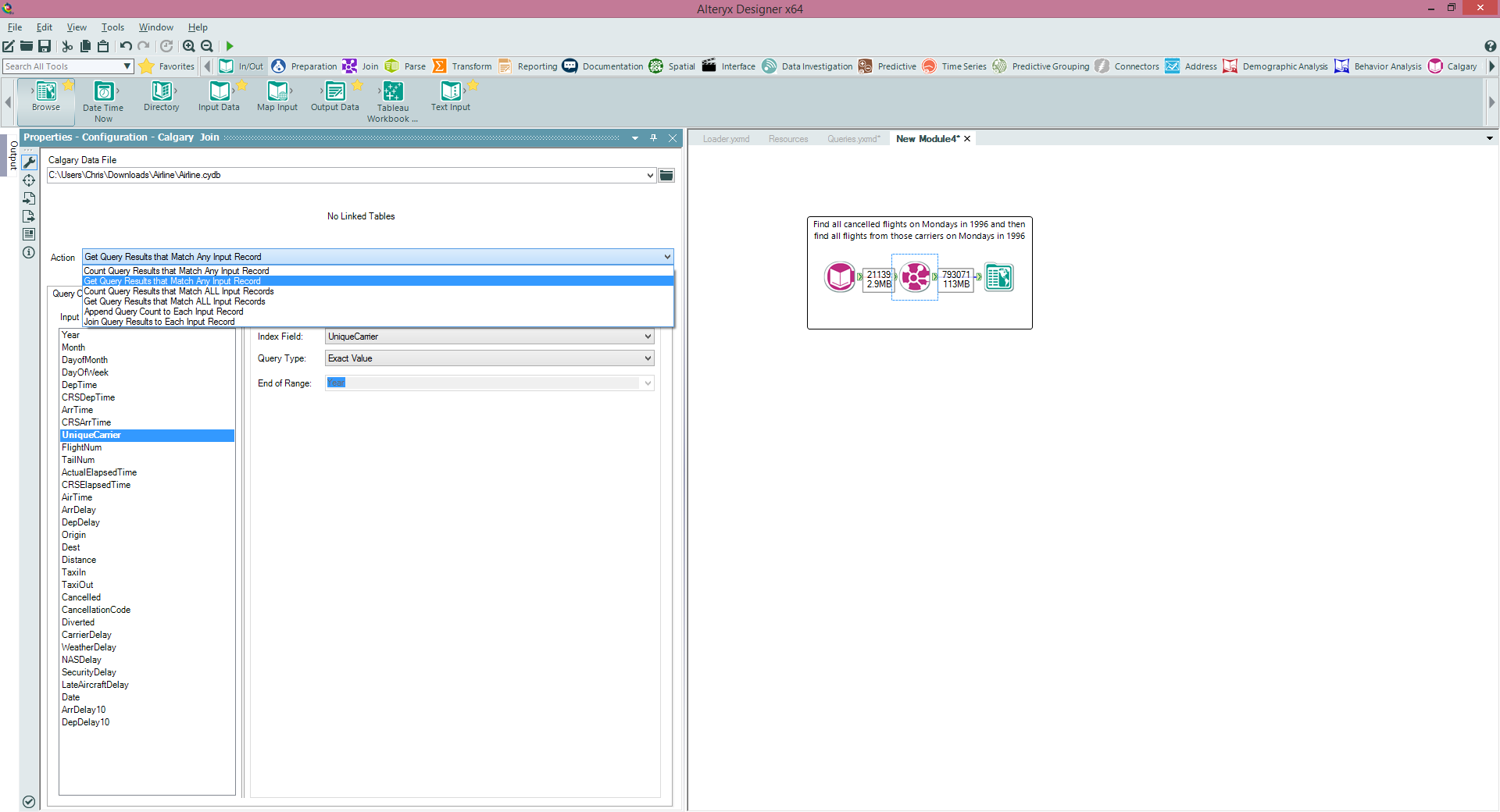Expand the Calgary Data File path dropdown
Image resolution: width=1500 pixels, height=812 pixels.
click(x=650, y=176)
